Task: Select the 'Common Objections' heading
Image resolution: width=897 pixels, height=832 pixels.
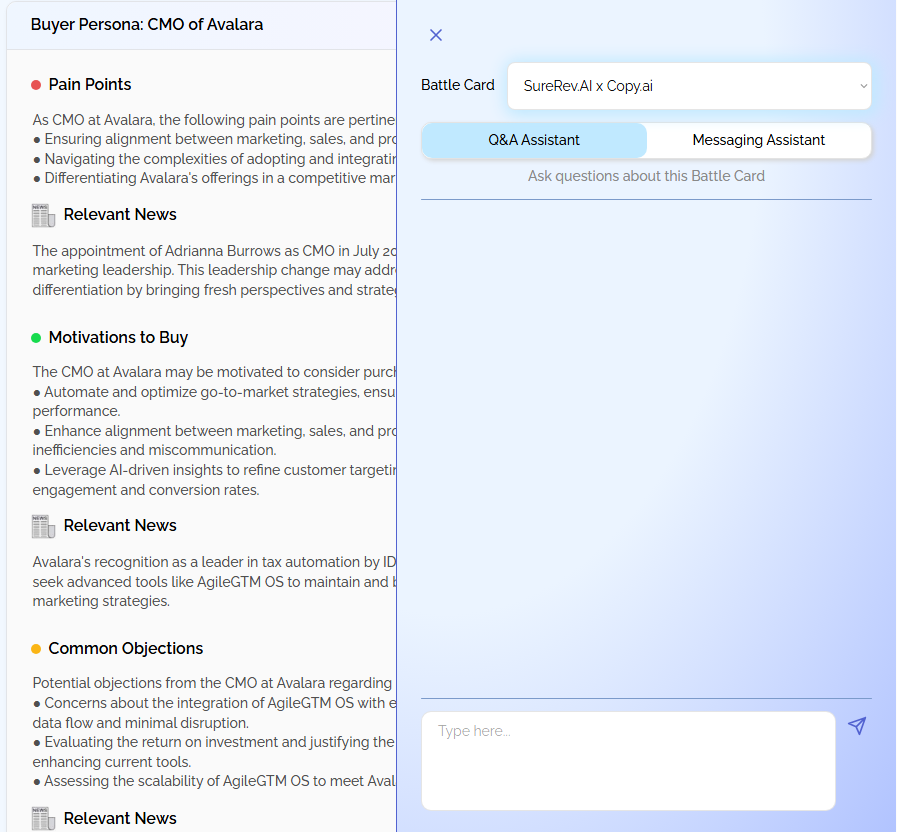Action: (126, 648)
